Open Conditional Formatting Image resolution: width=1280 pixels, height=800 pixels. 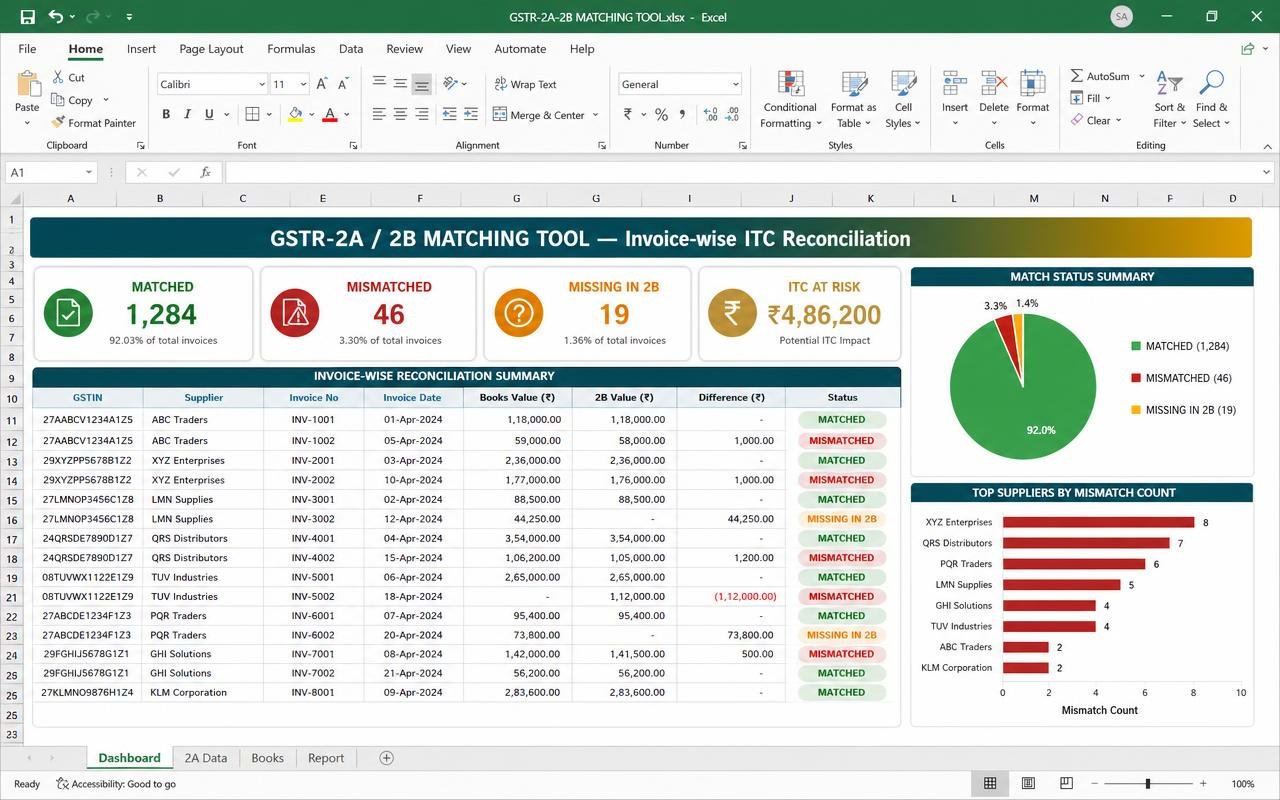click(x=790, y=100)
